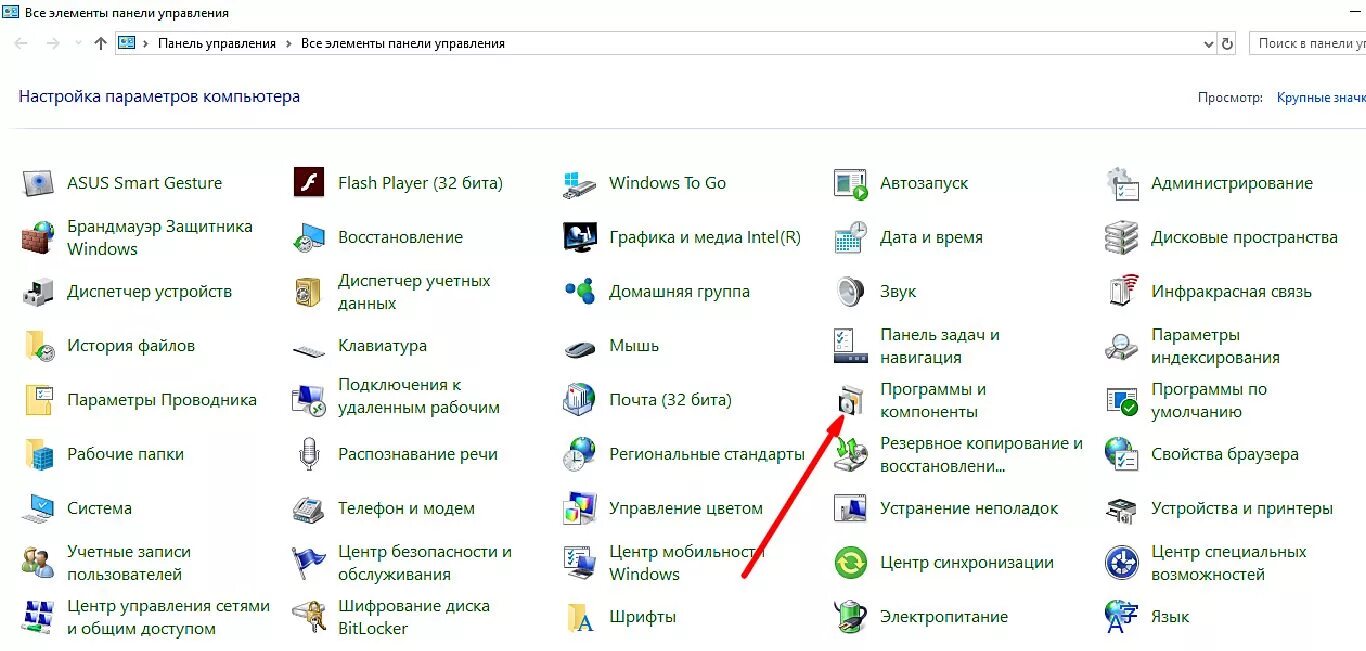Open Учетные записи пользователей link
The height and width of the screenshot is (651, 1366).
[129, 563]
